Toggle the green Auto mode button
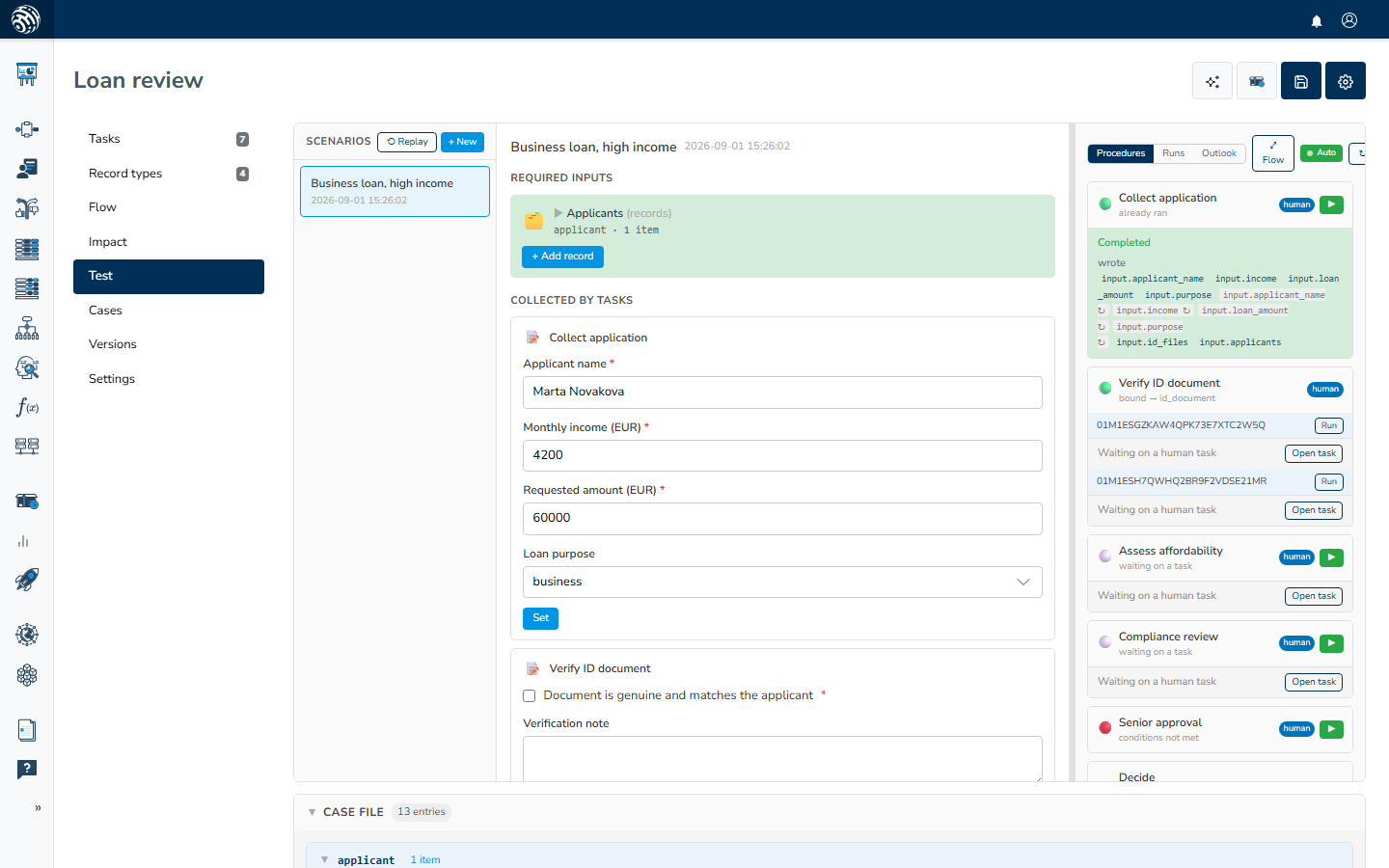The width and height of the screenshot is (1389, 868). click(1321, 152)
